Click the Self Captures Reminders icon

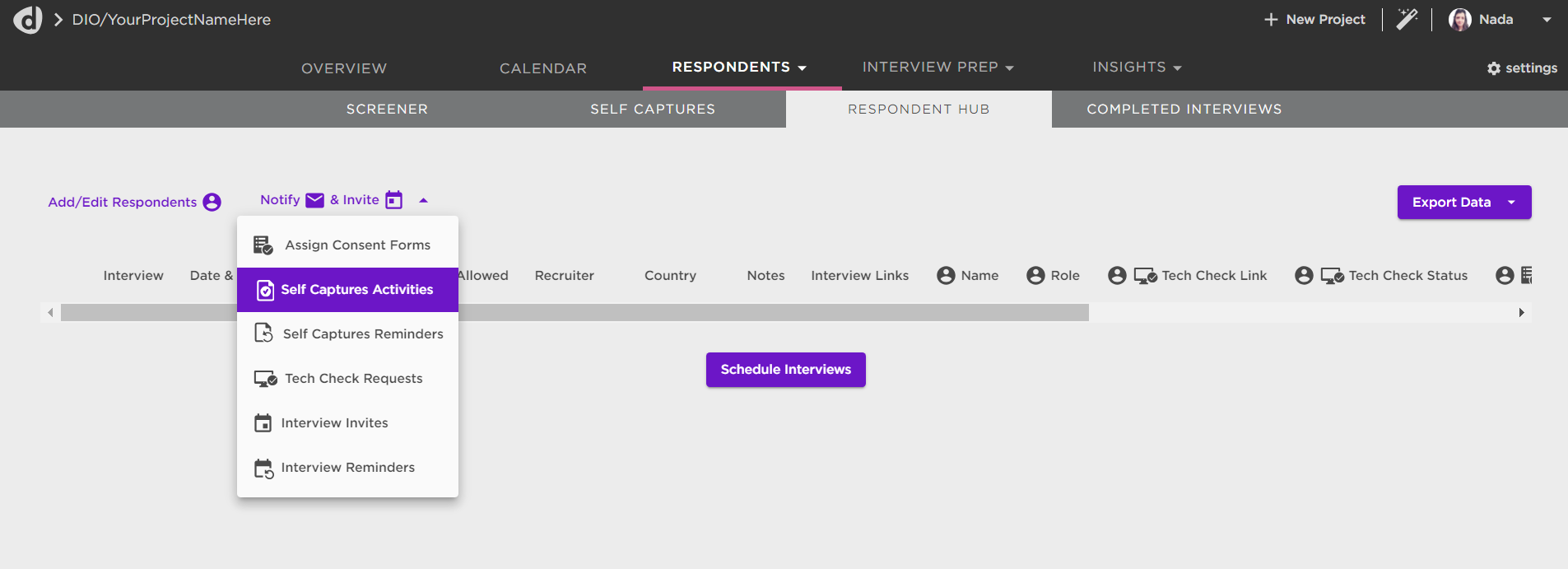[x=263, y=333]
